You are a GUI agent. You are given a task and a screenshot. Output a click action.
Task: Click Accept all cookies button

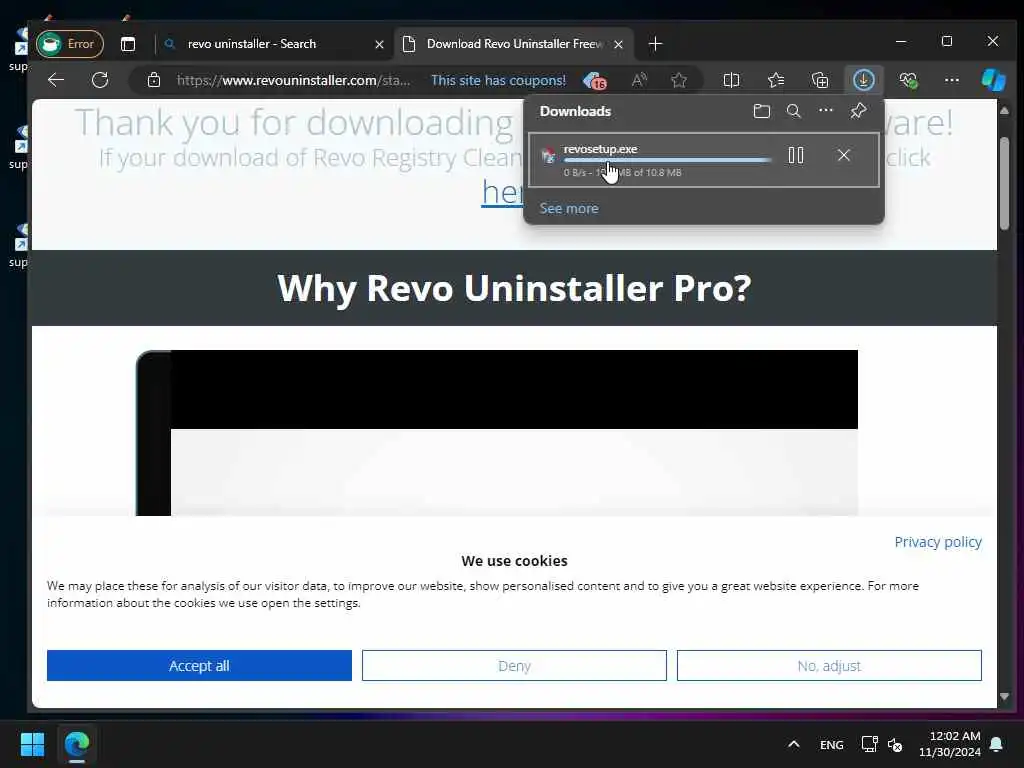[199, 665]
